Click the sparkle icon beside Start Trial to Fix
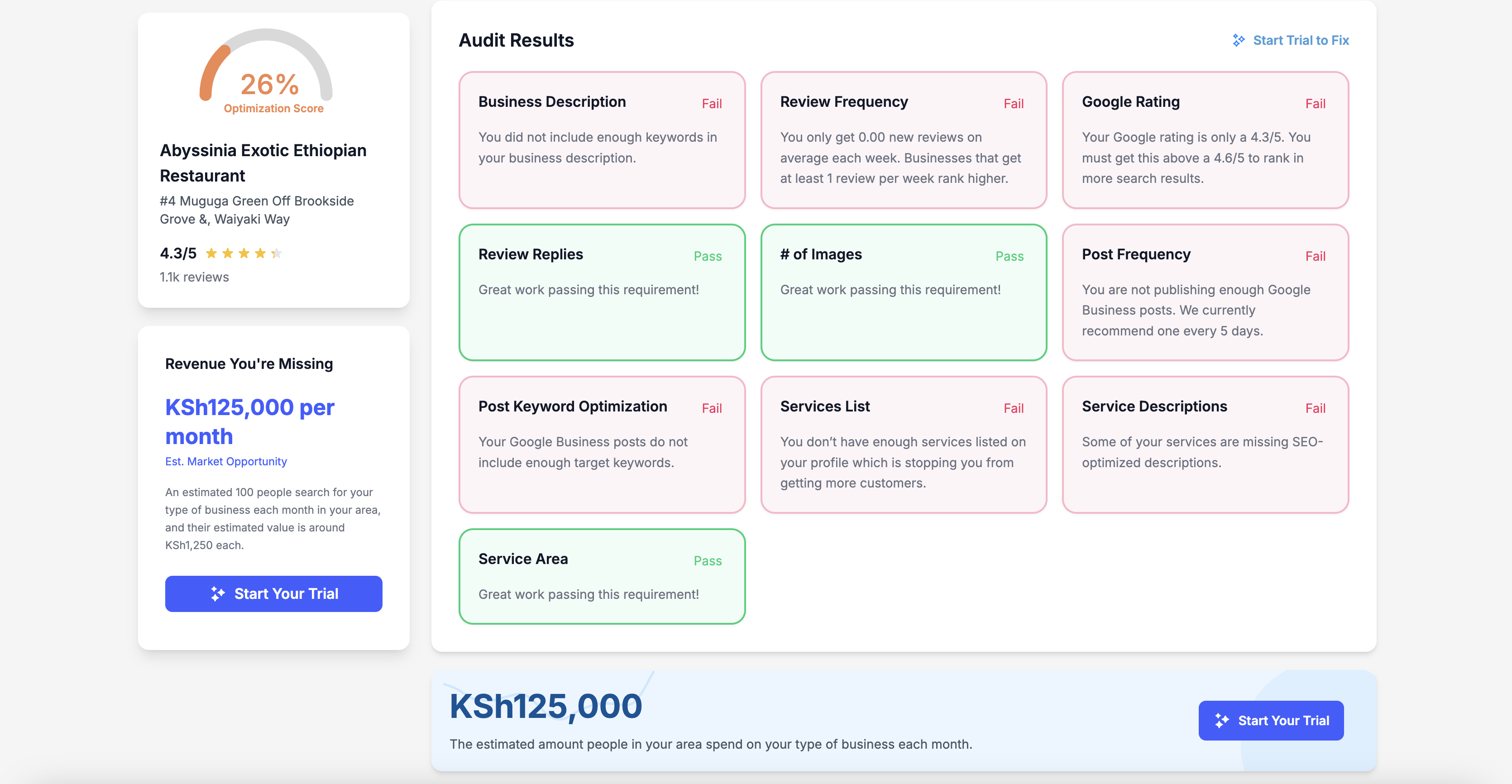 point(1239,40)
